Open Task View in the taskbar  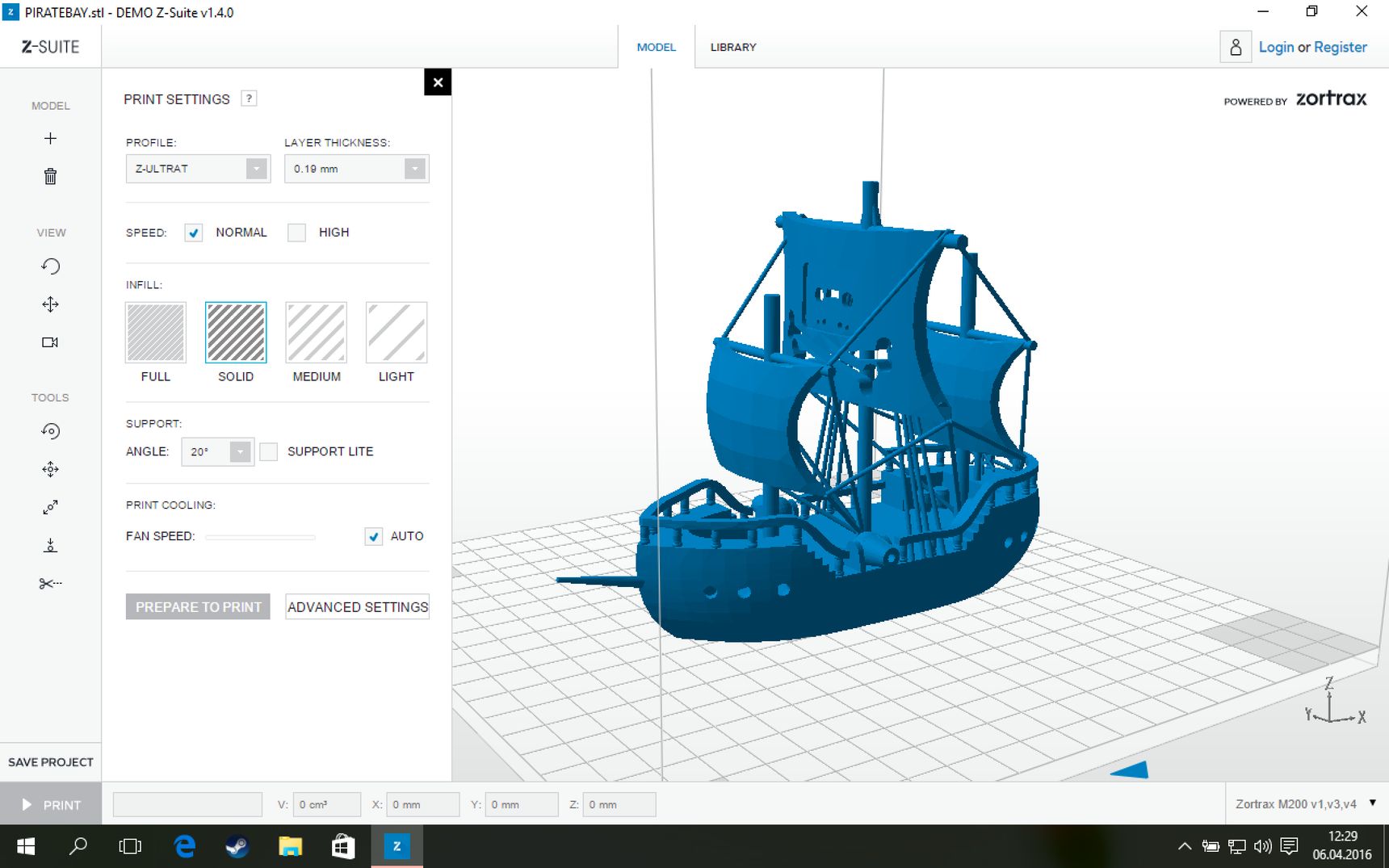130,846
